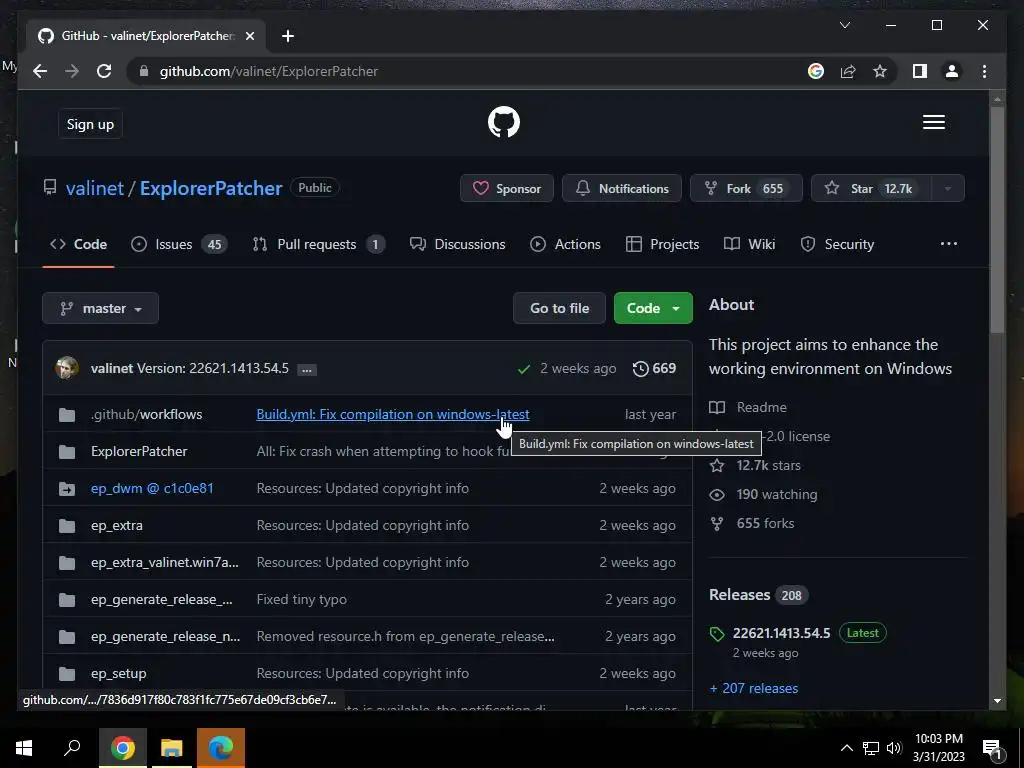Viewport: 1024px width, 768px height.
Task: Click the Sponsor button
Action: [507, 189]
